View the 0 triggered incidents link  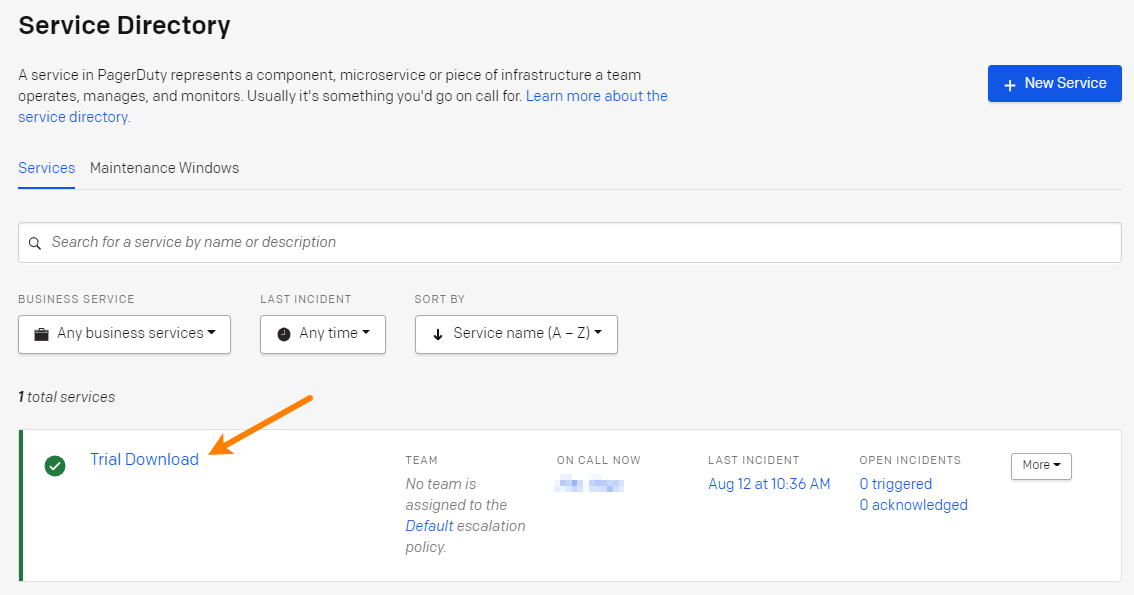coord(895,484)
